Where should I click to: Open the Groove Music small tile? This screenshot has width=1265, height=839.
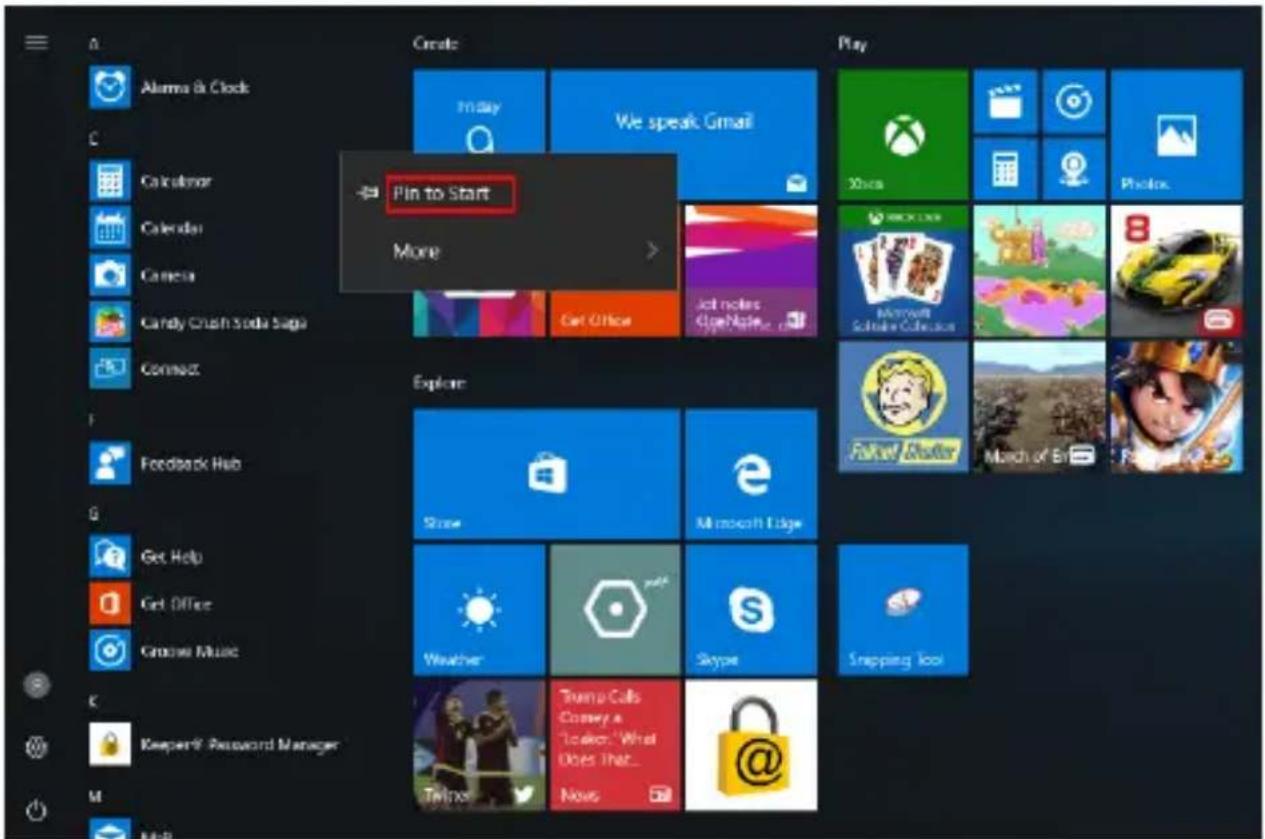point(1073,100)
